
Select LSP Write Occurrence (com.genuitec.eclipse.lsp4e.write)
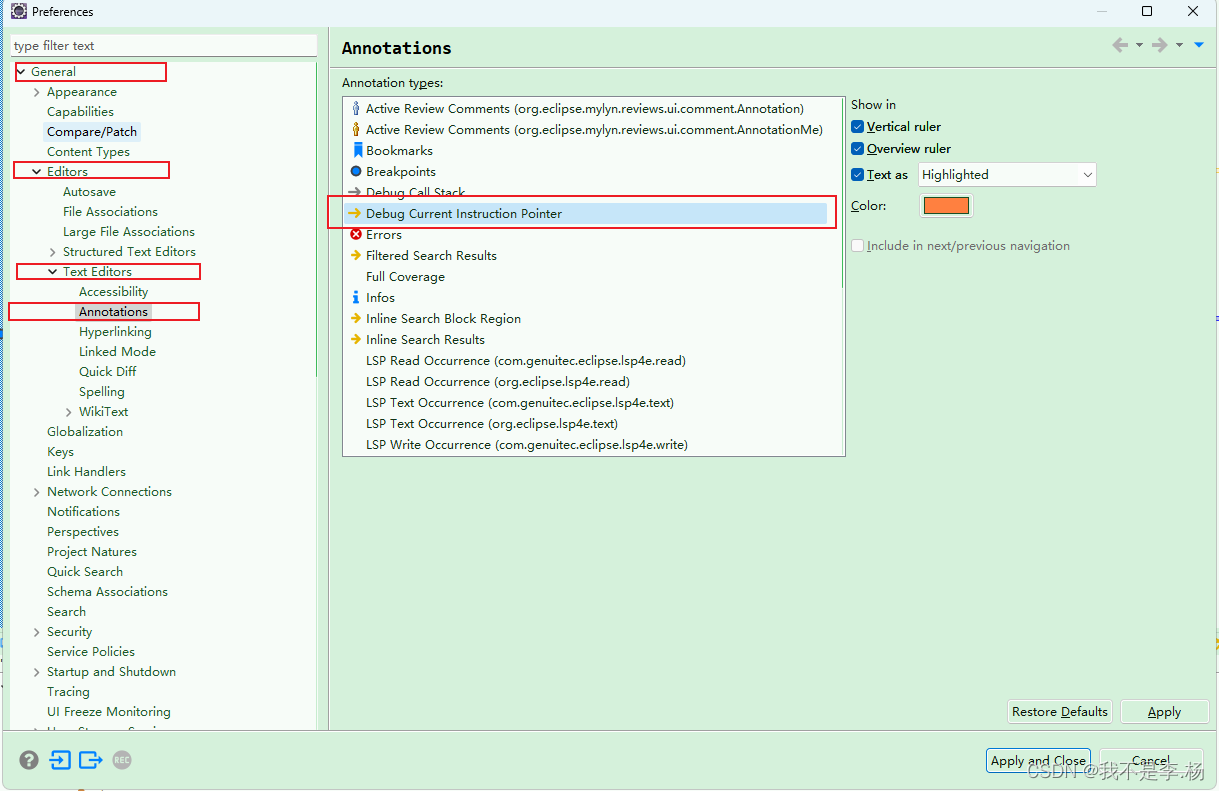coord(527,444)
